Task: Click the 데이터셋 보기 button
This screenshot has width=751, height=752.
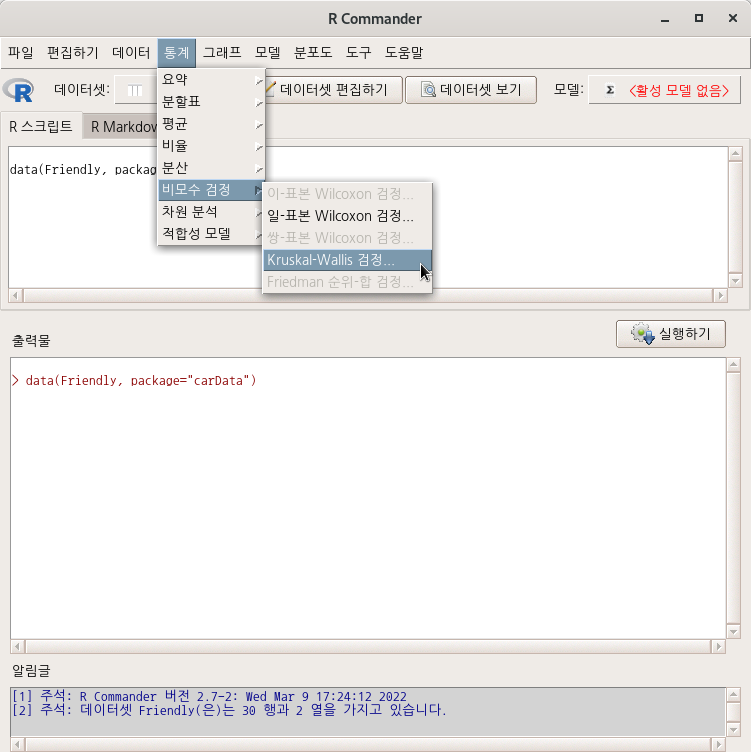Action: coord(471,90)
